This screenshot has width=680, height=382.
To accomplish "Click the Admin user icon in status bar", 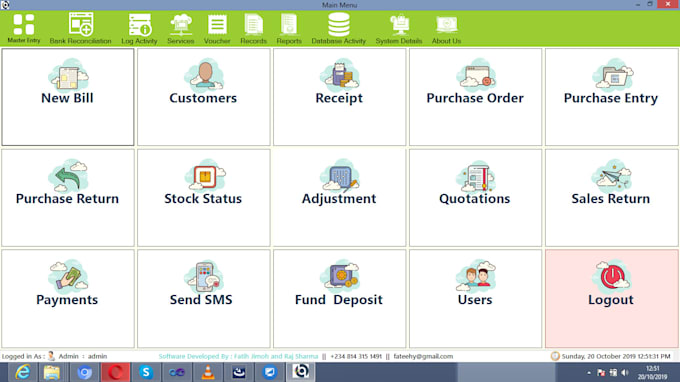I will (51, 356).
